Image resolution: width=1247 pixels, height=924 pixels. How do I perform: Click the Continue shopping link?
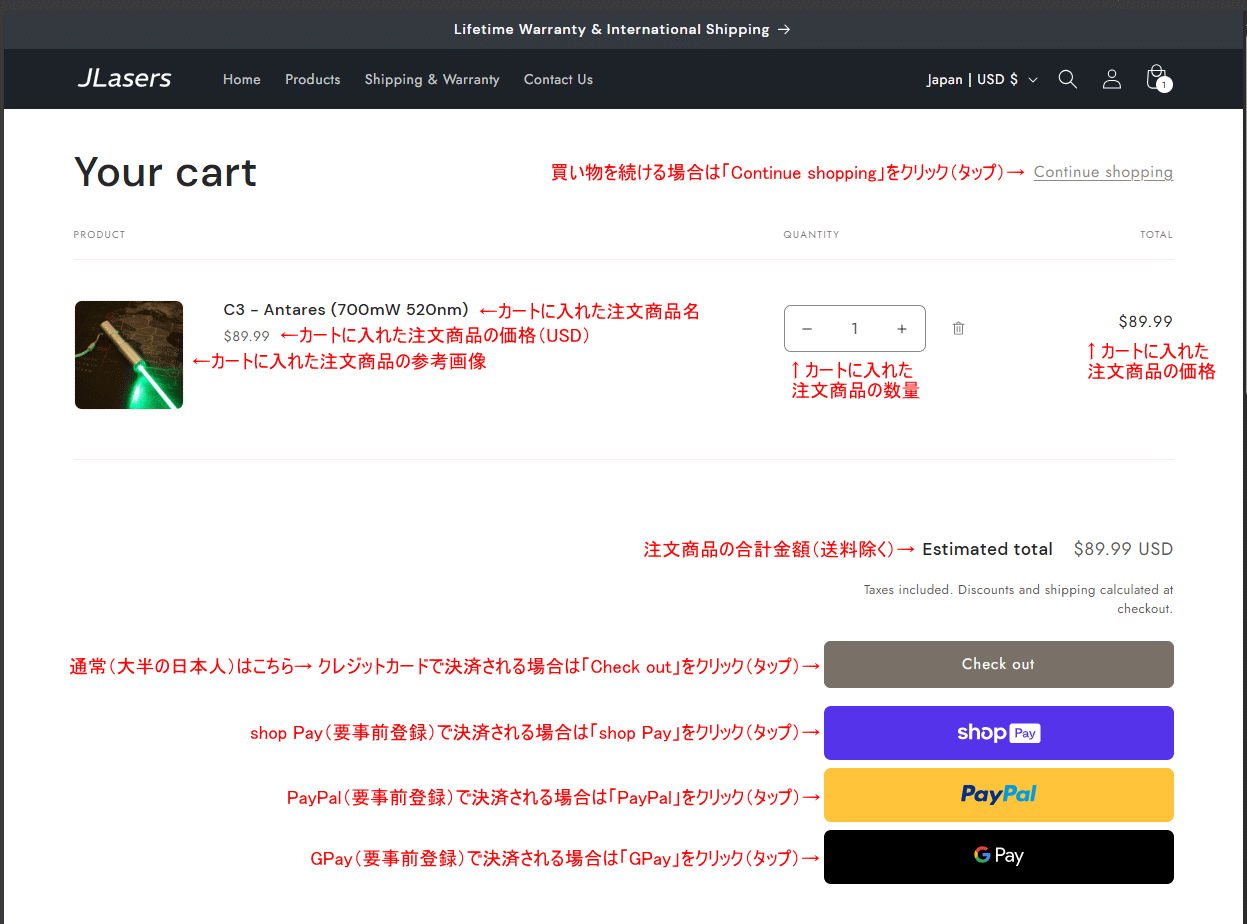[x=1103, y=172]
